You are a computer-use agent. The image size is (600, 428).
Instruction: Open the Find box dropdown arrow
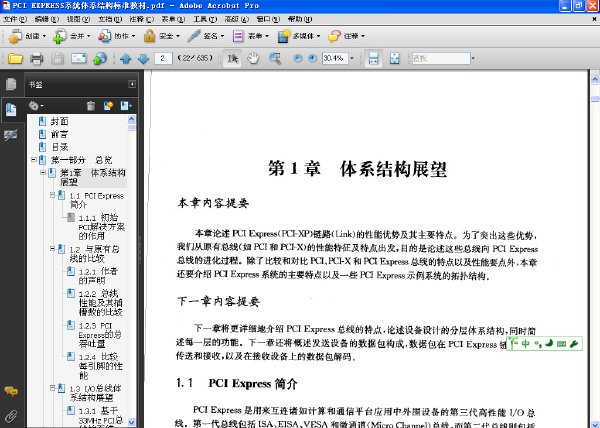(x=473, y=58)
